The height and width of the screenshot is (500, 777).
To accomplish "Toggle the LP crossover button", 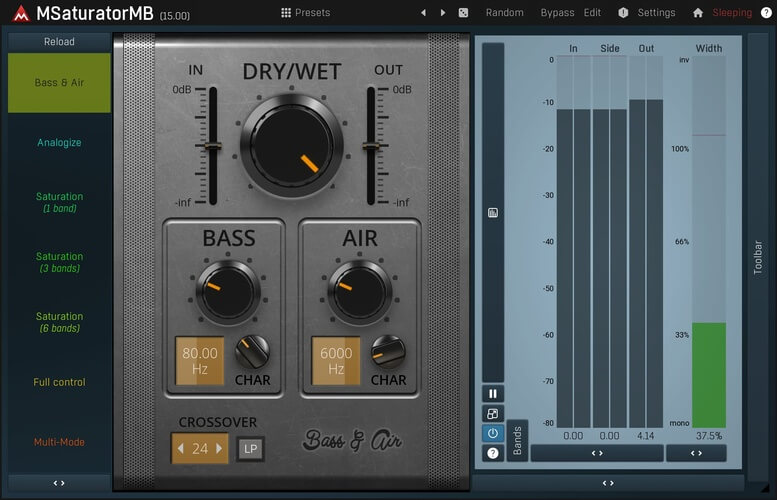I will (250, 449).
